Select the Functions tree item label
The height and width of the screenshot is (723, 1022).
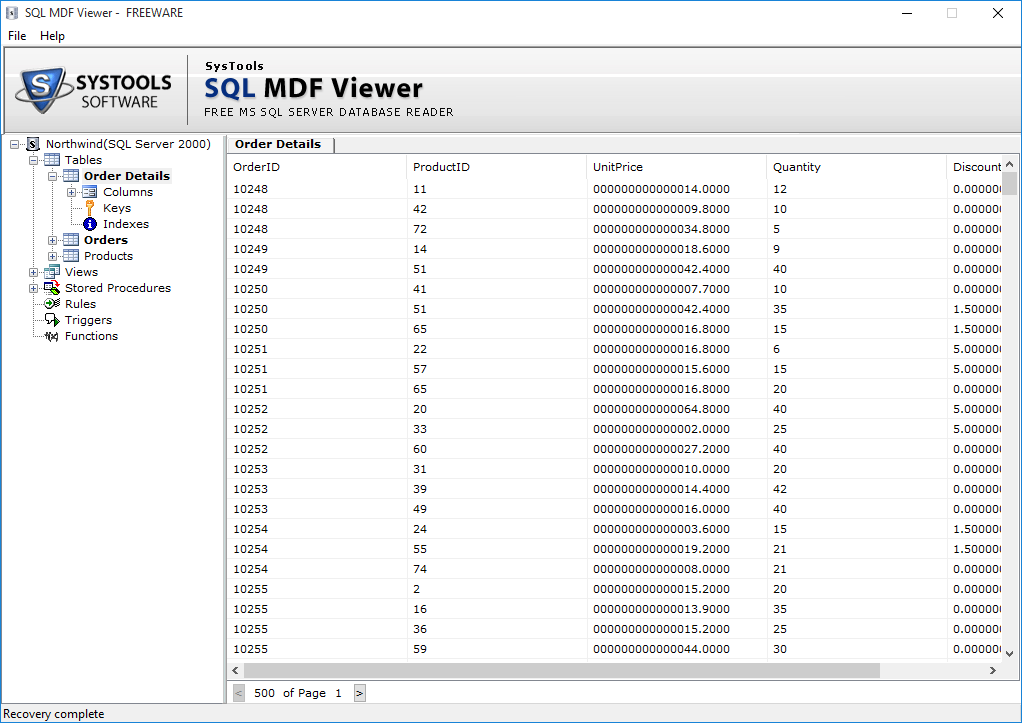point(91,336)
